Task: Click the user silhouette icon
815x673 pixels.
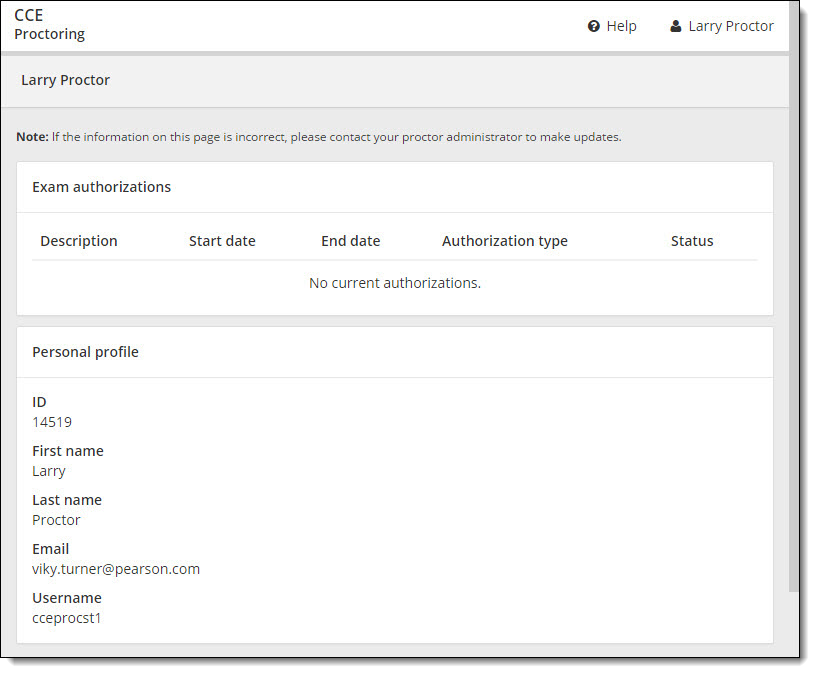Action: point(676,26)
